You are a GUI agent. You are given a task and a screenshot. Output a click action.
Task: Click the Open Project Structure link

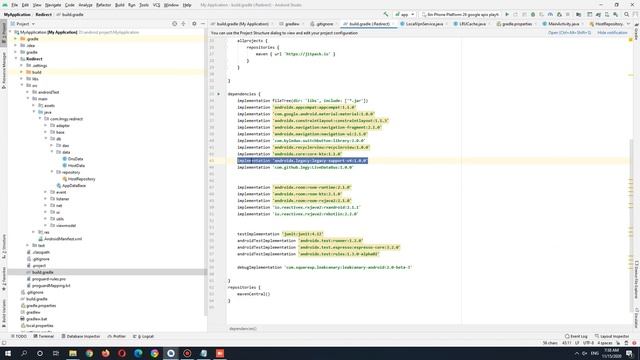click(569, 33)
